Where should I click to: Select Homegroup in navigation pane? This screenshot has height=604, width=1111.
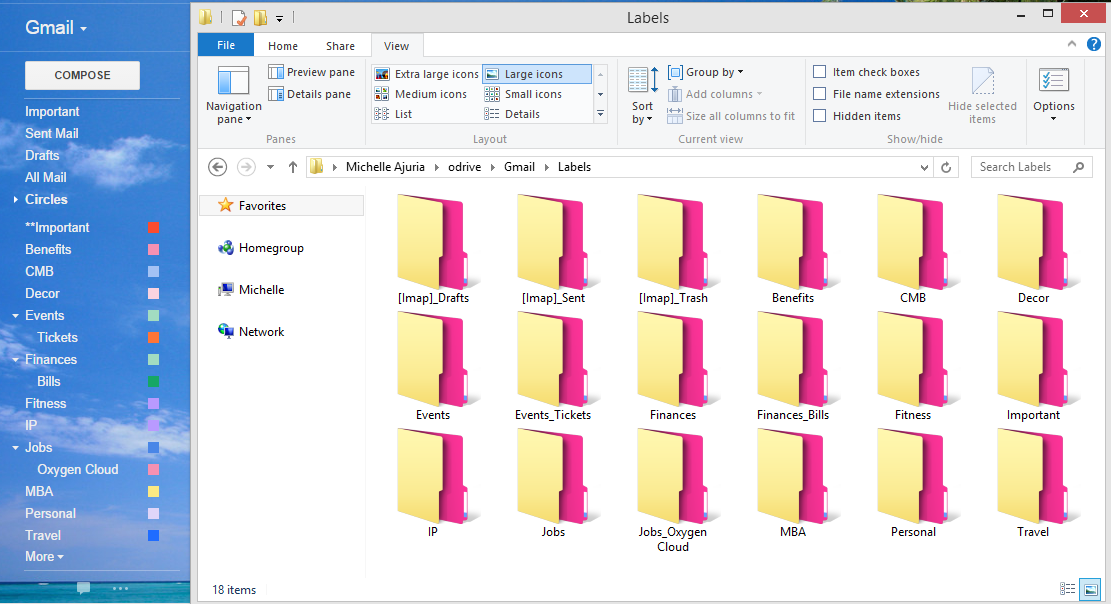tap(261, 247)
